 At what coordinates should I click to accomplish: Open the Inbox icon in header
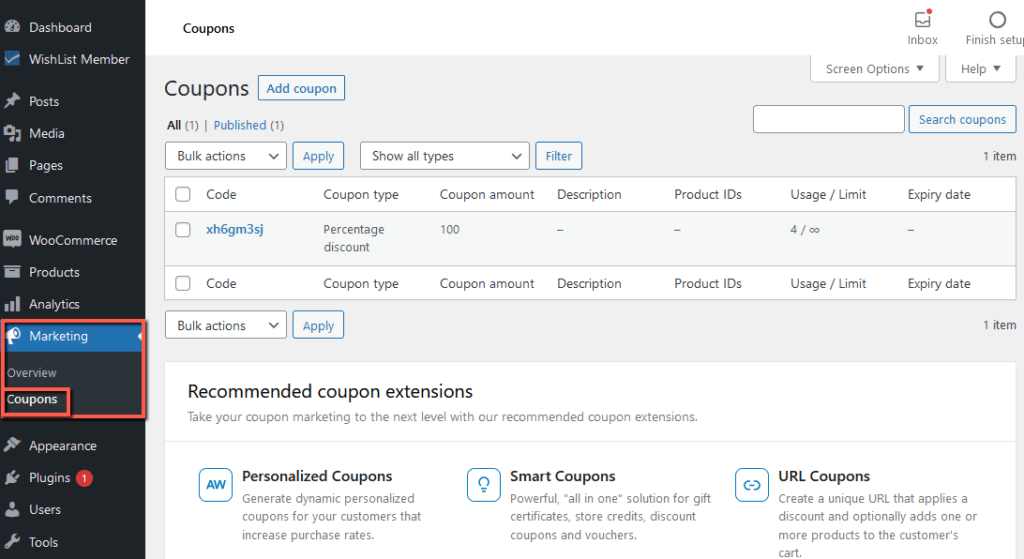pos(923,19)
